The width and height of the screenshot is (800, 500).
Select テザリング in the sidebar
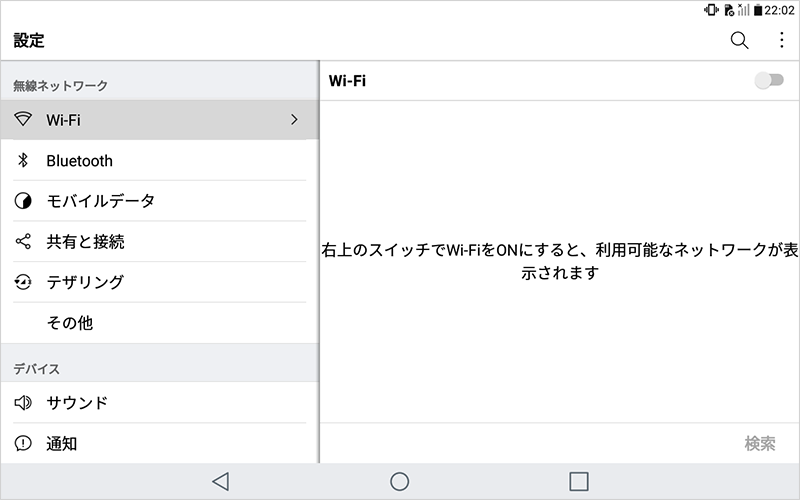point(160,282)
